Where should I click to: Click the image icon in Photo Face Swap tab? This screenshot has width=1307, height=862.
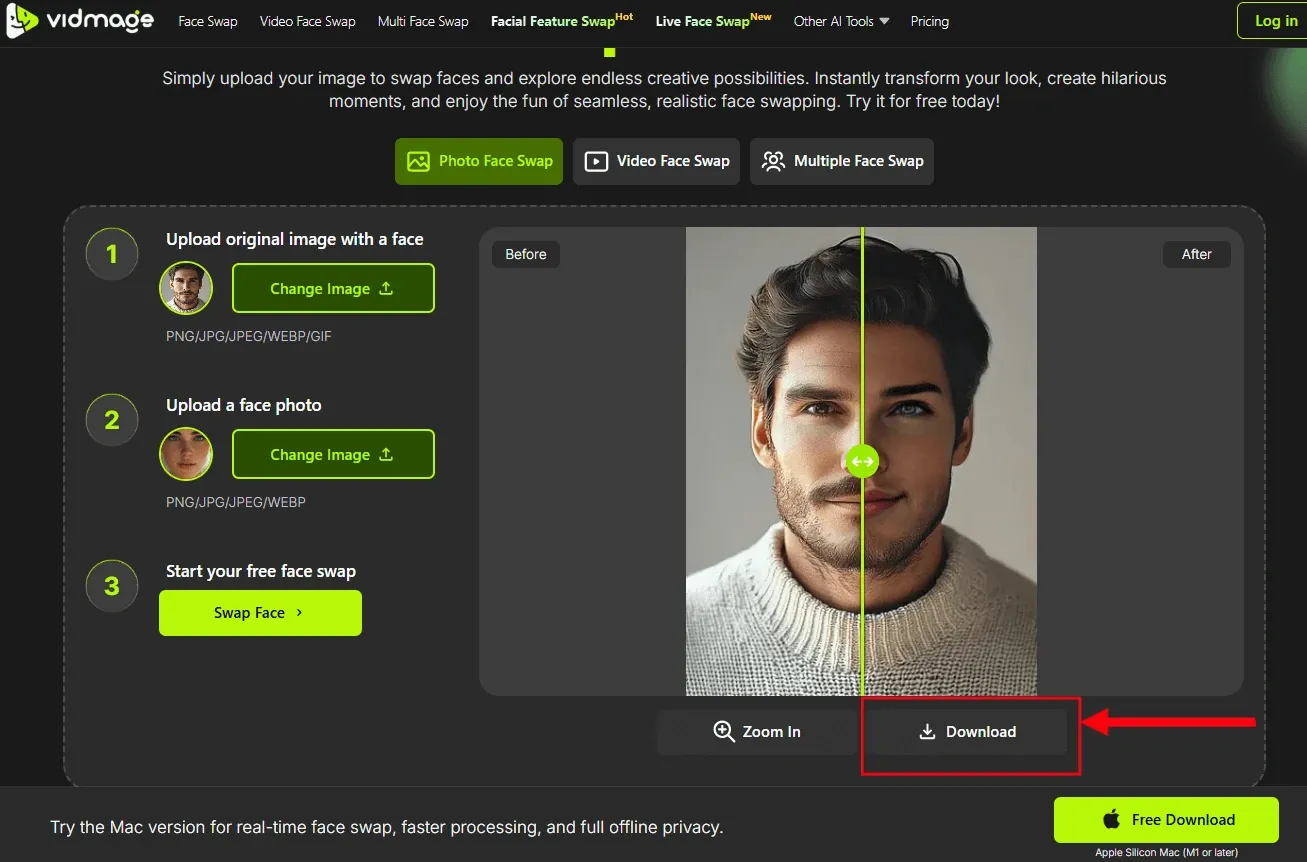[x=418, y=161]
